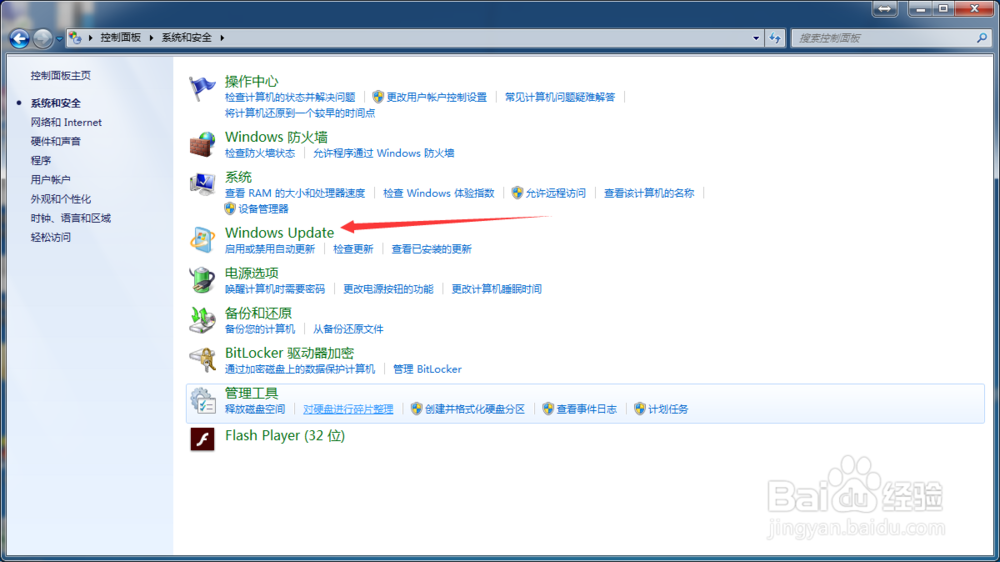Click 查看事件日志 link
This screenshot has height=562, width=1000.
pyautogui.click(x=586, y=409)
